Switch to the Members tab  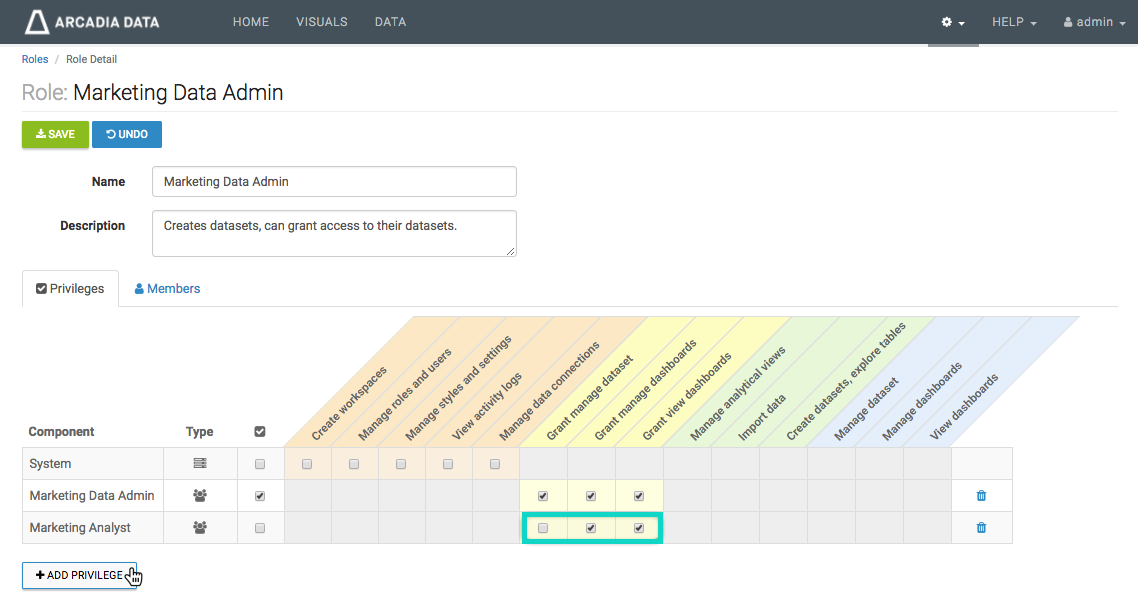coord(167,289)
